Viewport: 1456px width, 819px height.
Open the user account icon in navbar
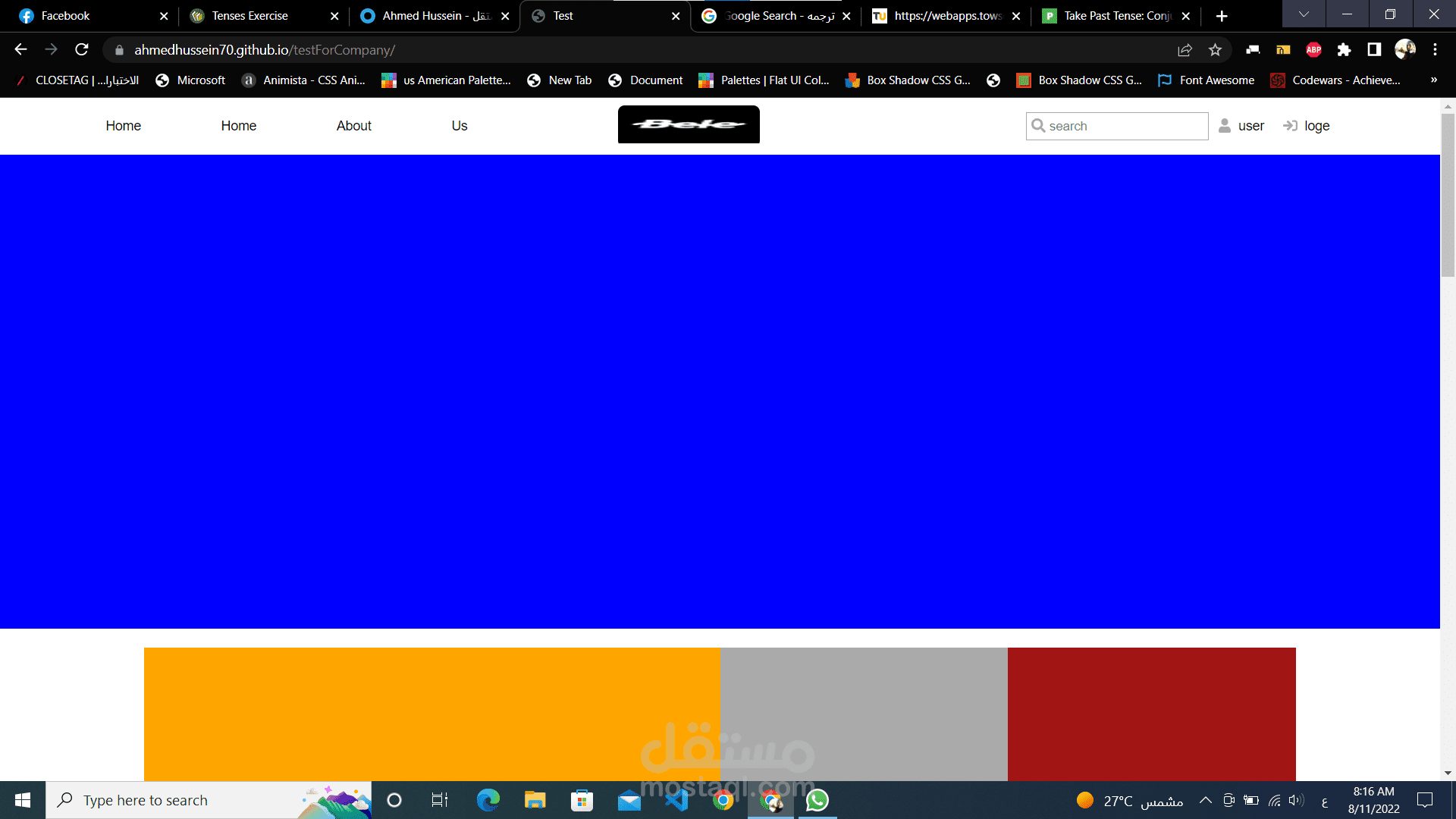click(1224, 126)
